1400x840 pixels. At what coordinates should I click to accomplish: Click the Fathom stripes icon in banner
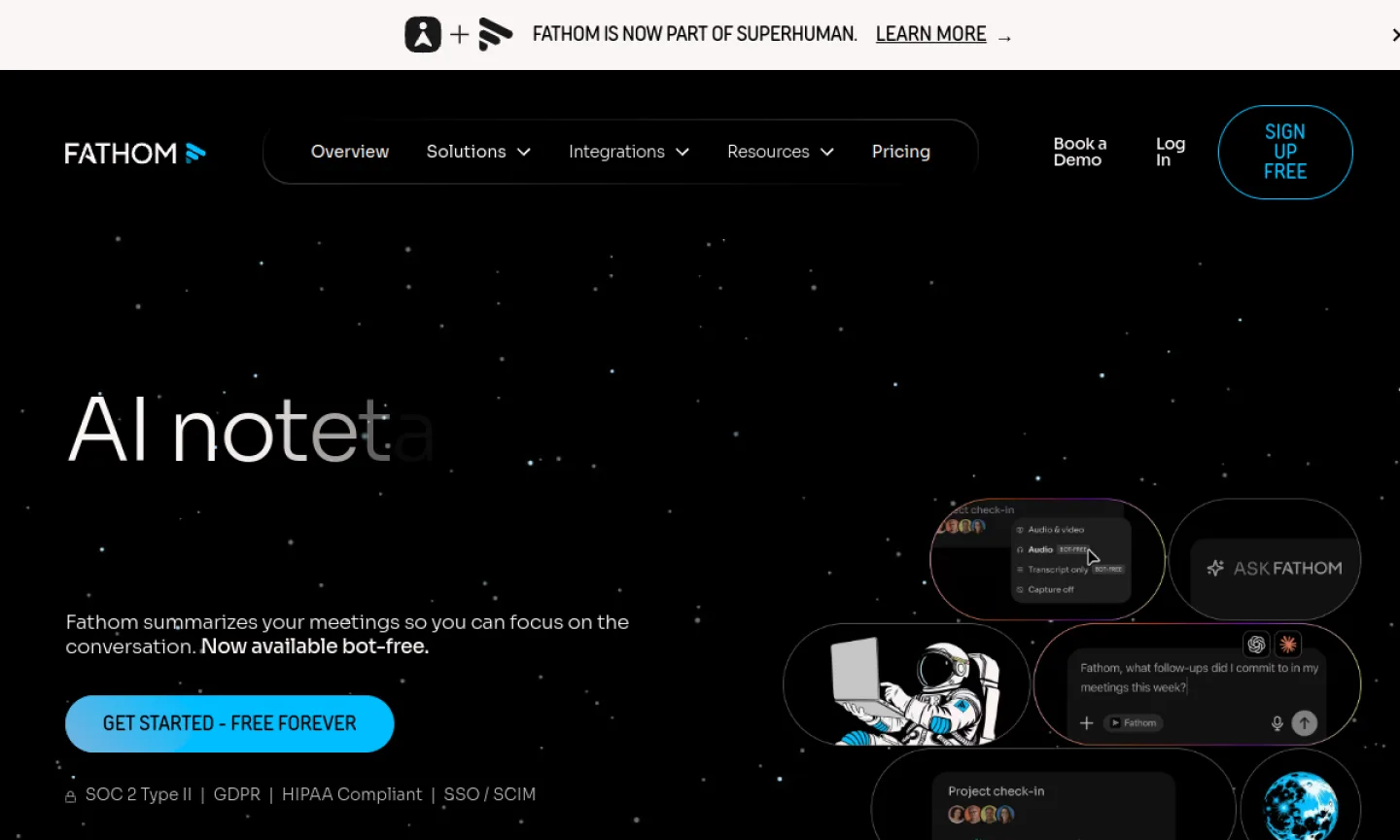(x=495, y=34)
